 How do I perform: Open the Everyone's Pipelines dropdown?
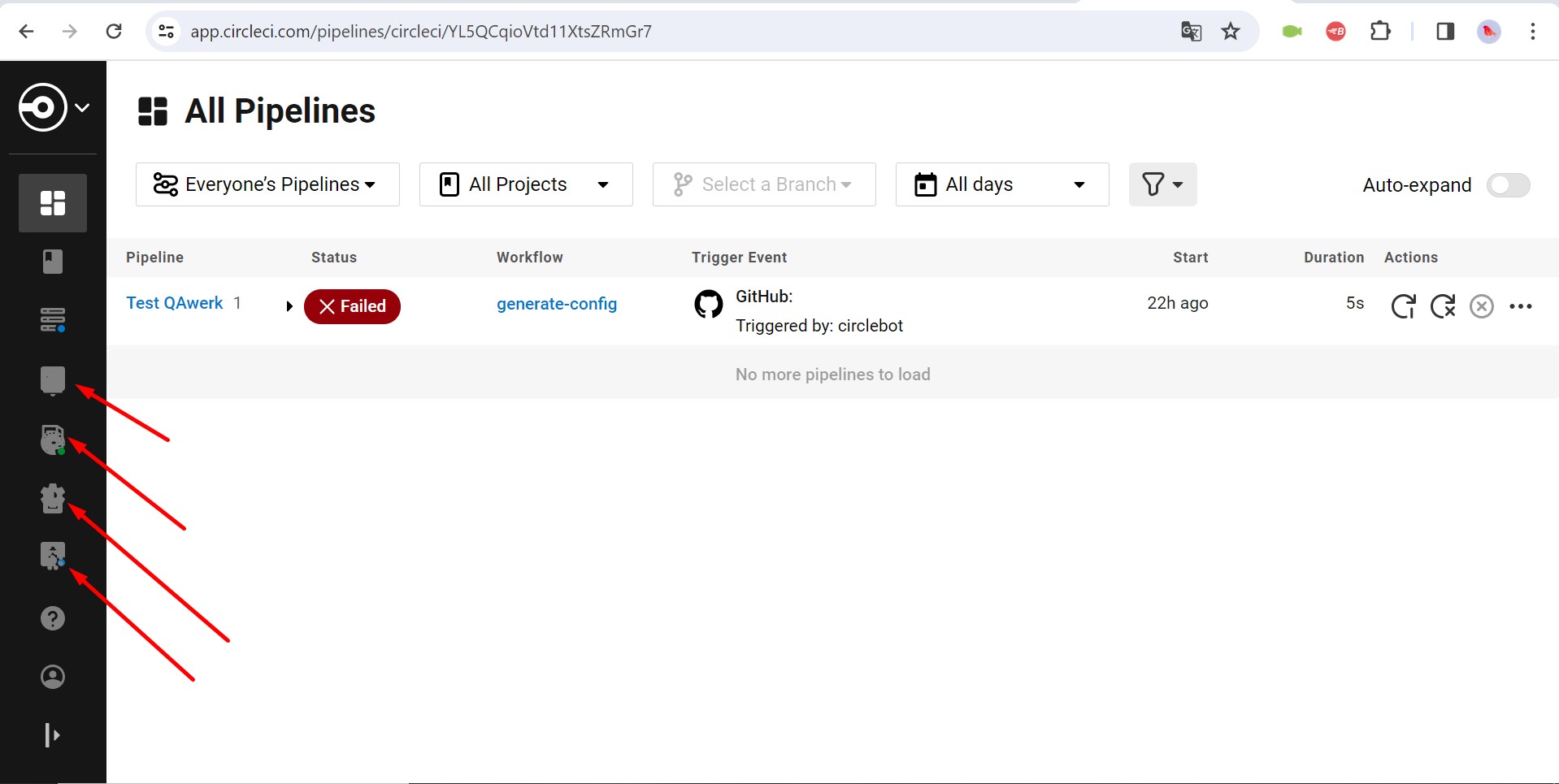click(x=267, y=184)
